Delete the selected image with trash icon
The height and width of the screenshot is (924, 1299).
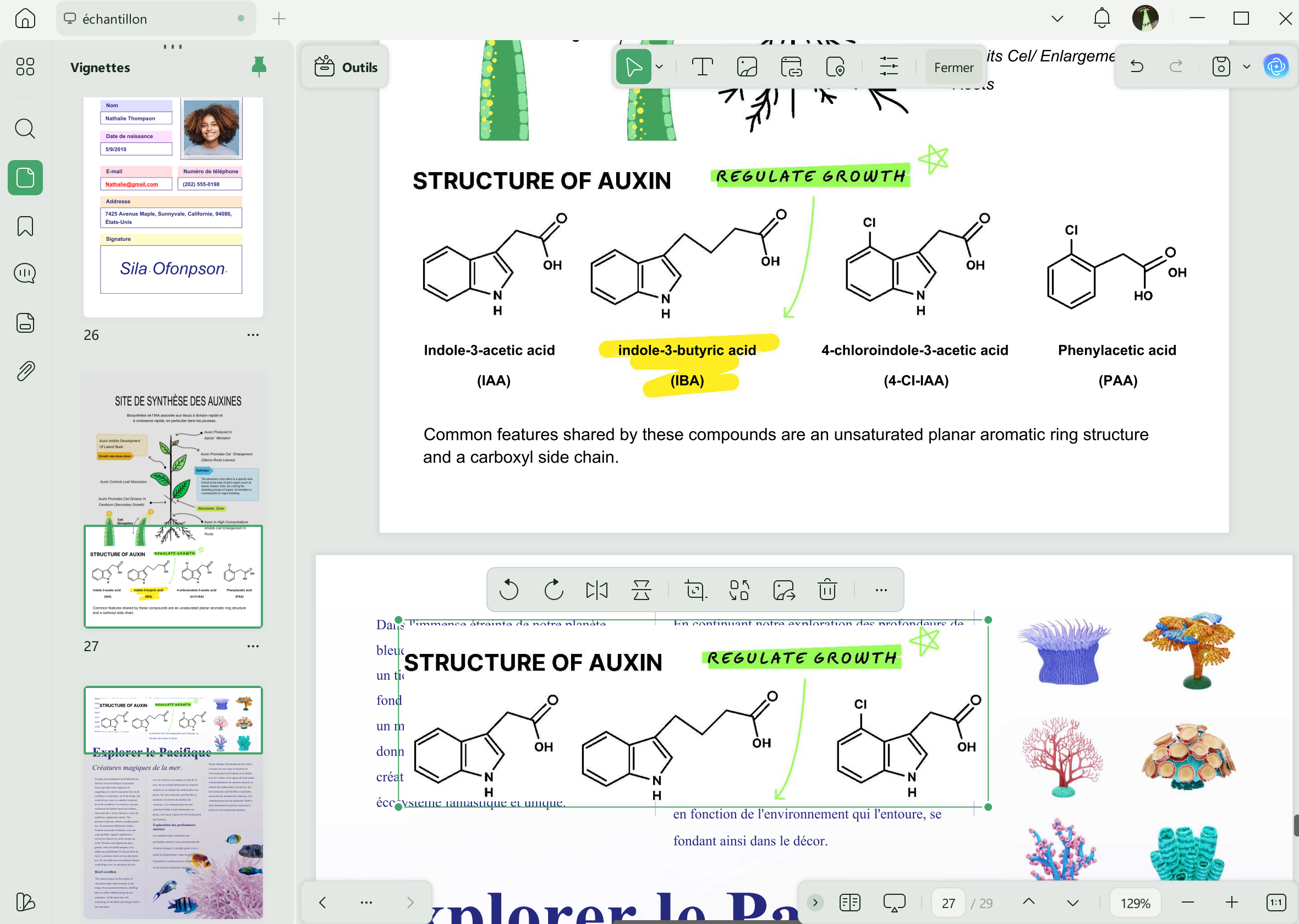point(827,590)
